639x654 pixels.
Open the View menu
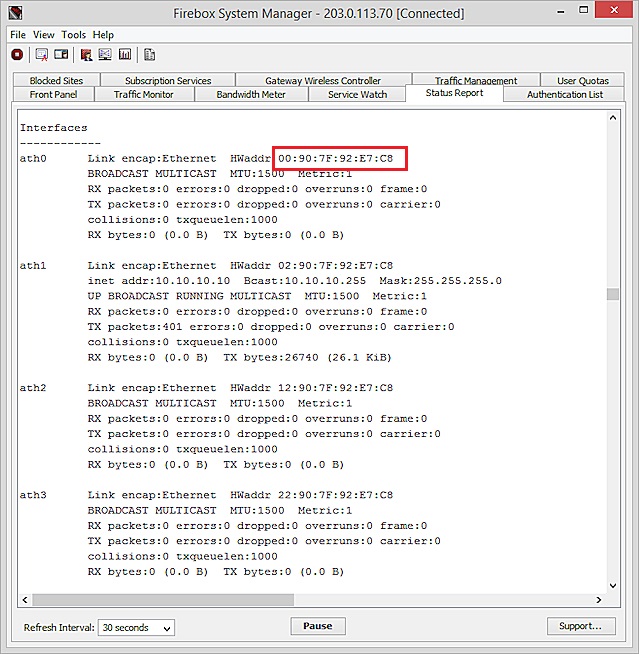44,35
